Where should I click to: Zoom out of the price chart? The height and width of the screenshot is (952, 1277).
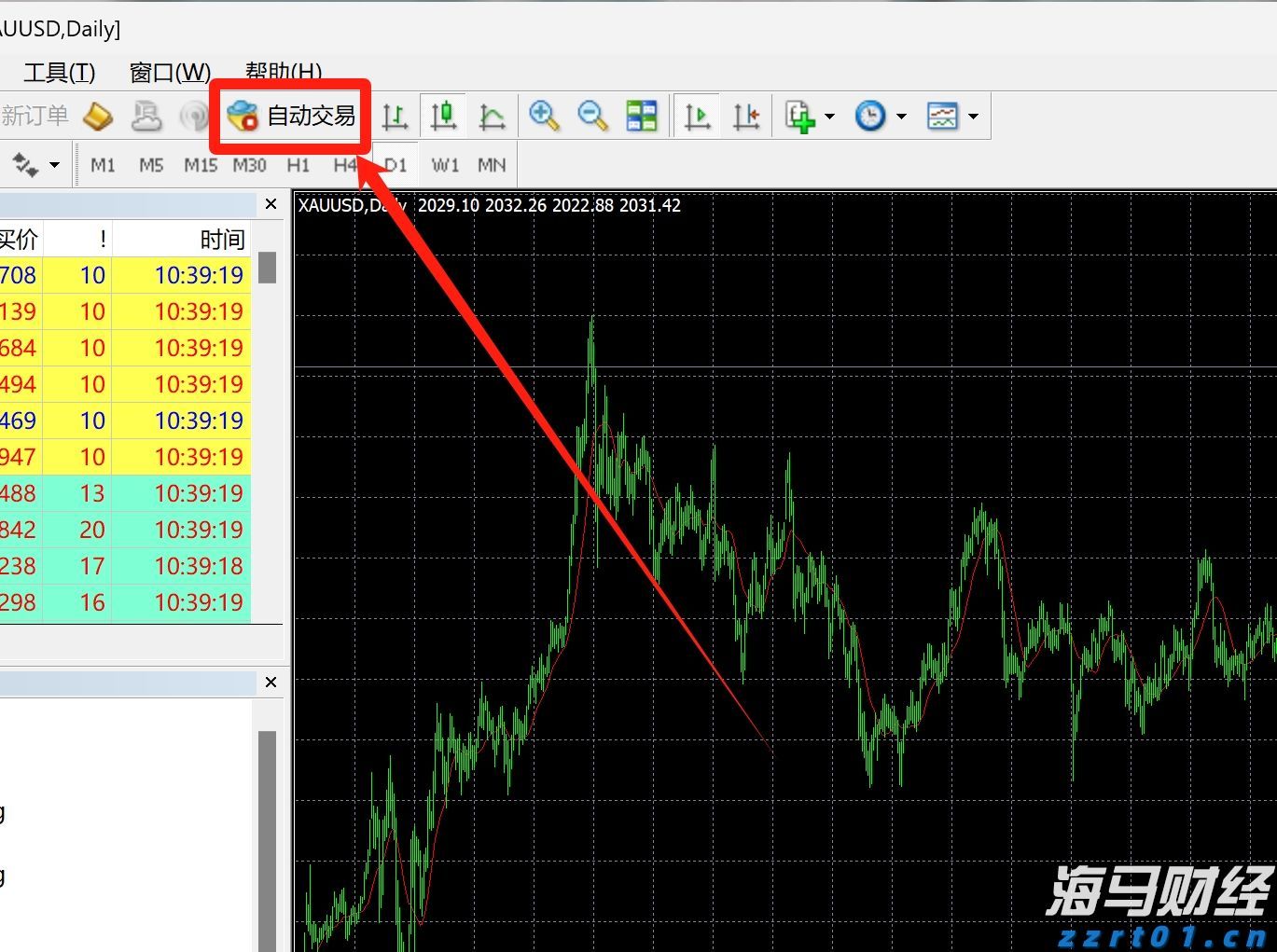tap(593, 116)
